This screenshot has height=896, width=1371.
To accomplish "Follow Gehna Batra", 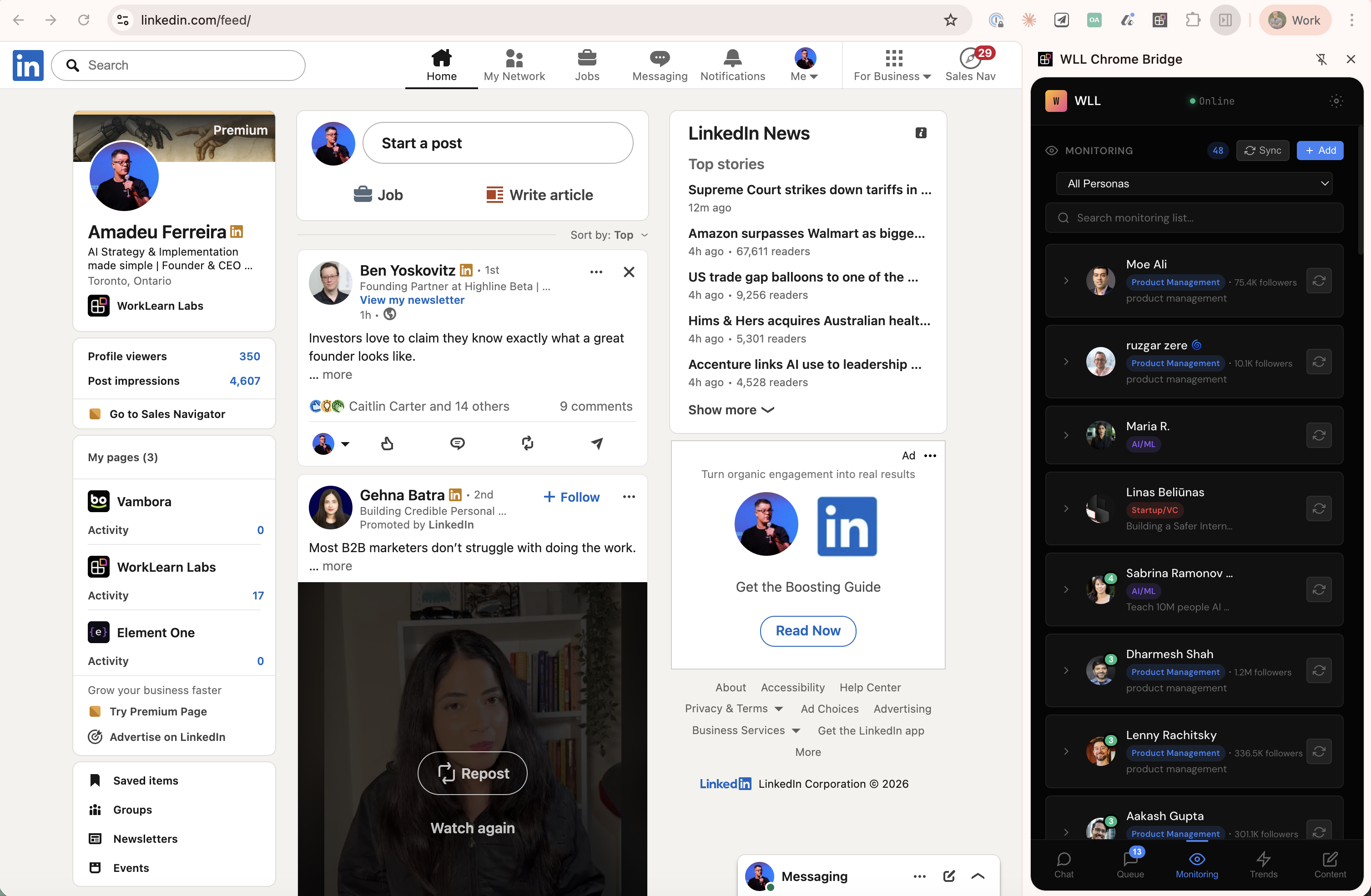I will [571, 496].
